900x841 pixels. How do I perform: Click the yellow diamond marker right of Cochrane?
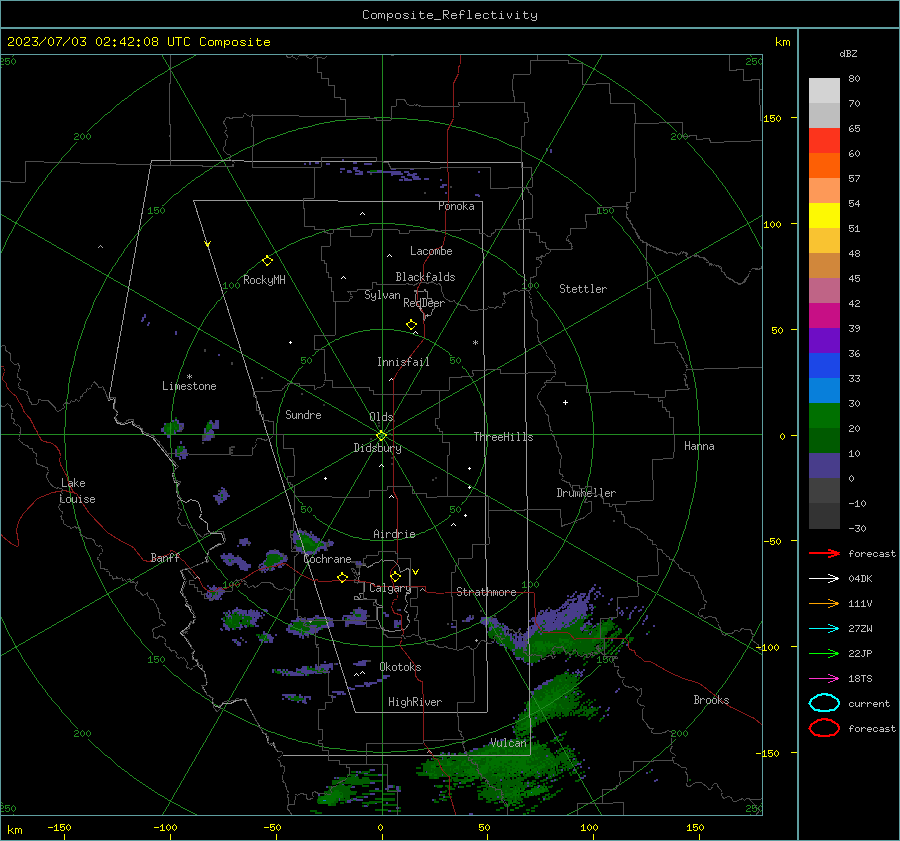[342, 577]
